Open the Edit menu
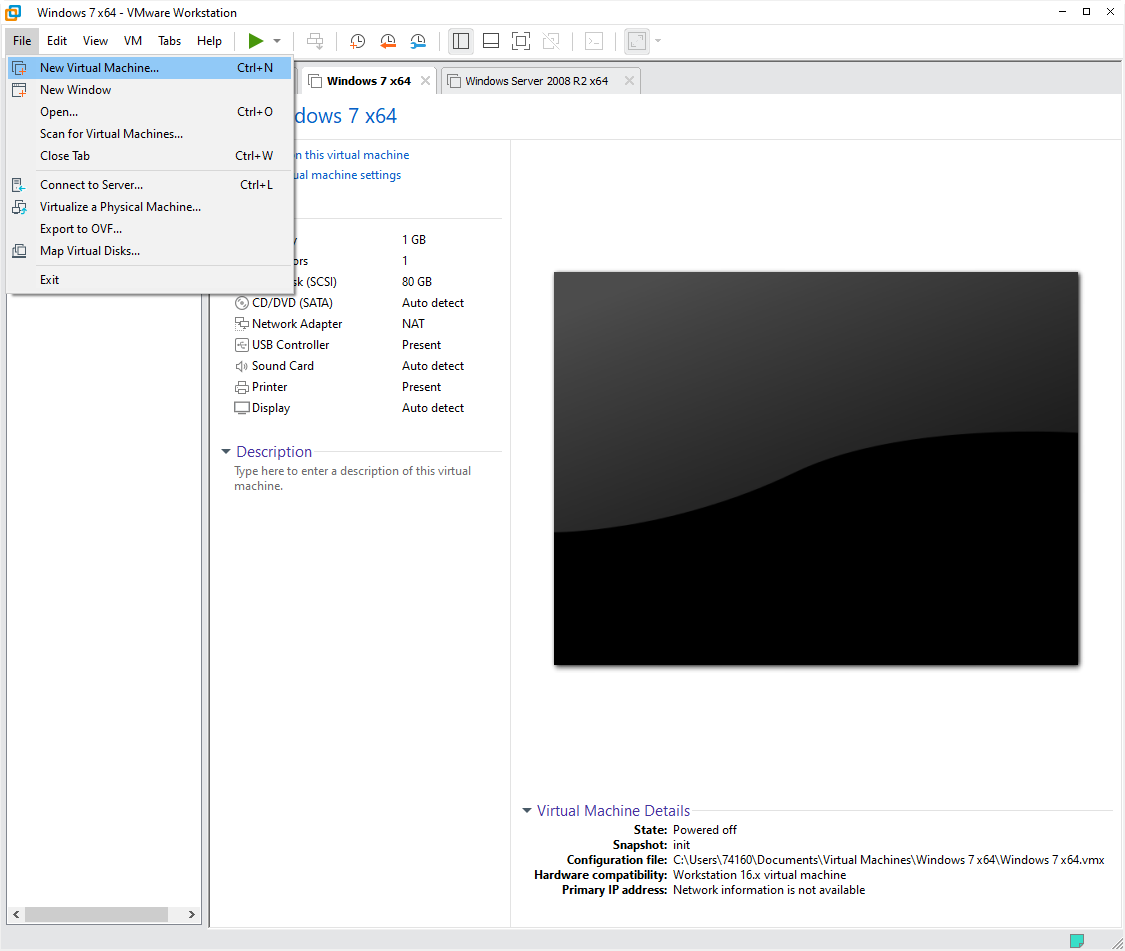 tap(57, 41)
